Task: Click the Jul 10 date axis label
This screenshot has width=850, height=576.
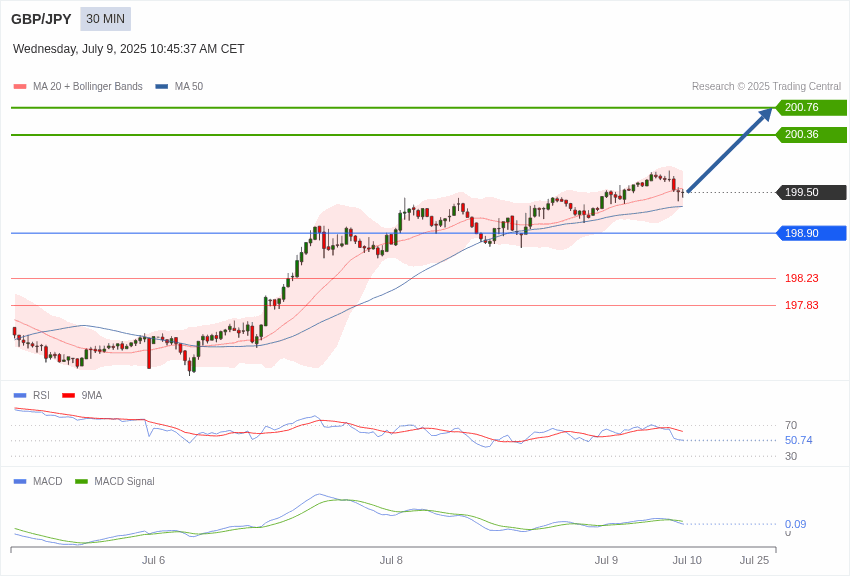Action: click(x=687, y=560)
